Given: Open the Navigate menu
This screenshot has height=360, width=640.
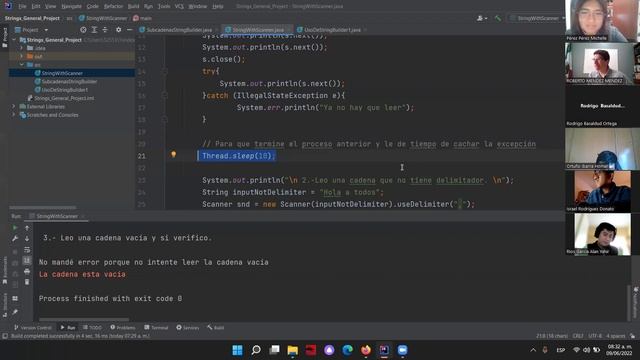Looking at the screenshot, I should point(71,7).
